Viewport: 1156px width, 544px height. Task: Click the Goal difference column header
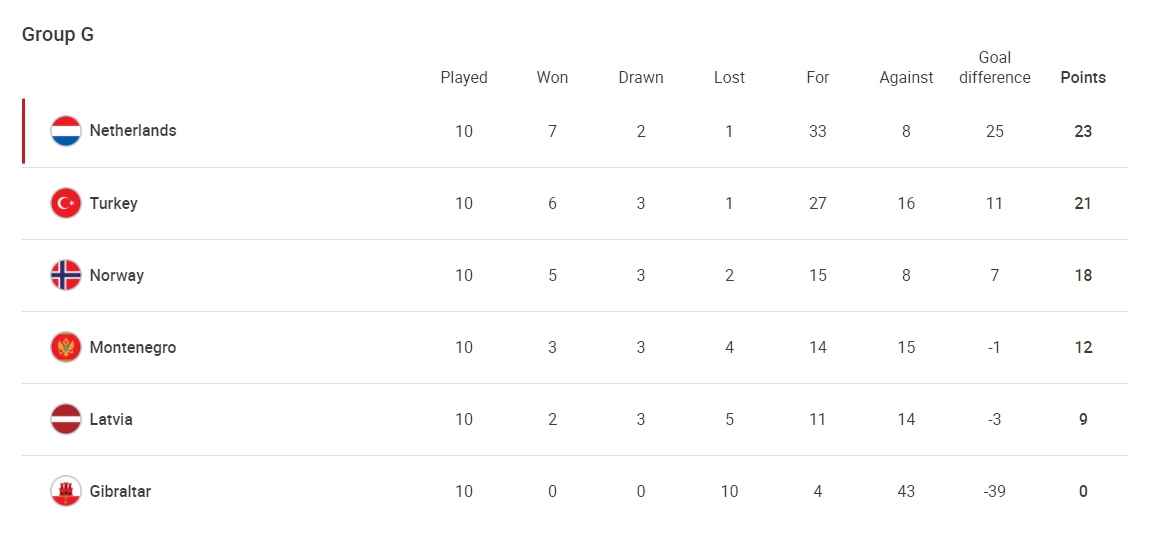coord(995,67)
